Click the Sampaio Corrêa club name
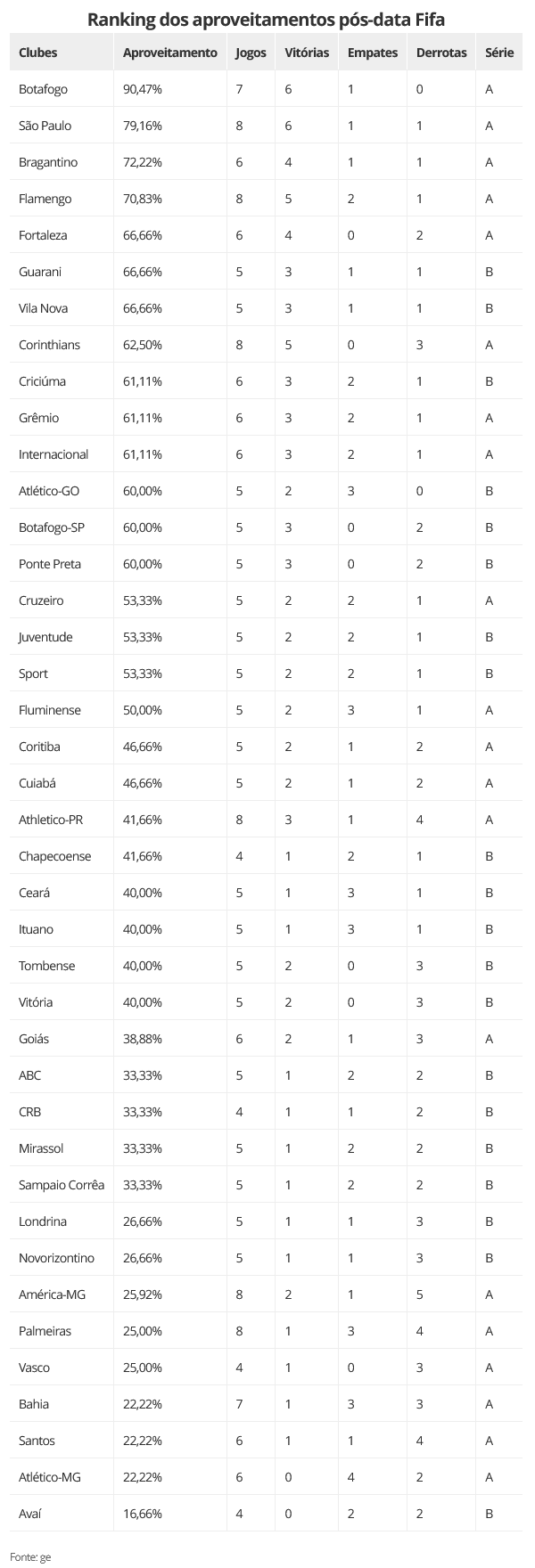535x1568 pixels. 62,1185
